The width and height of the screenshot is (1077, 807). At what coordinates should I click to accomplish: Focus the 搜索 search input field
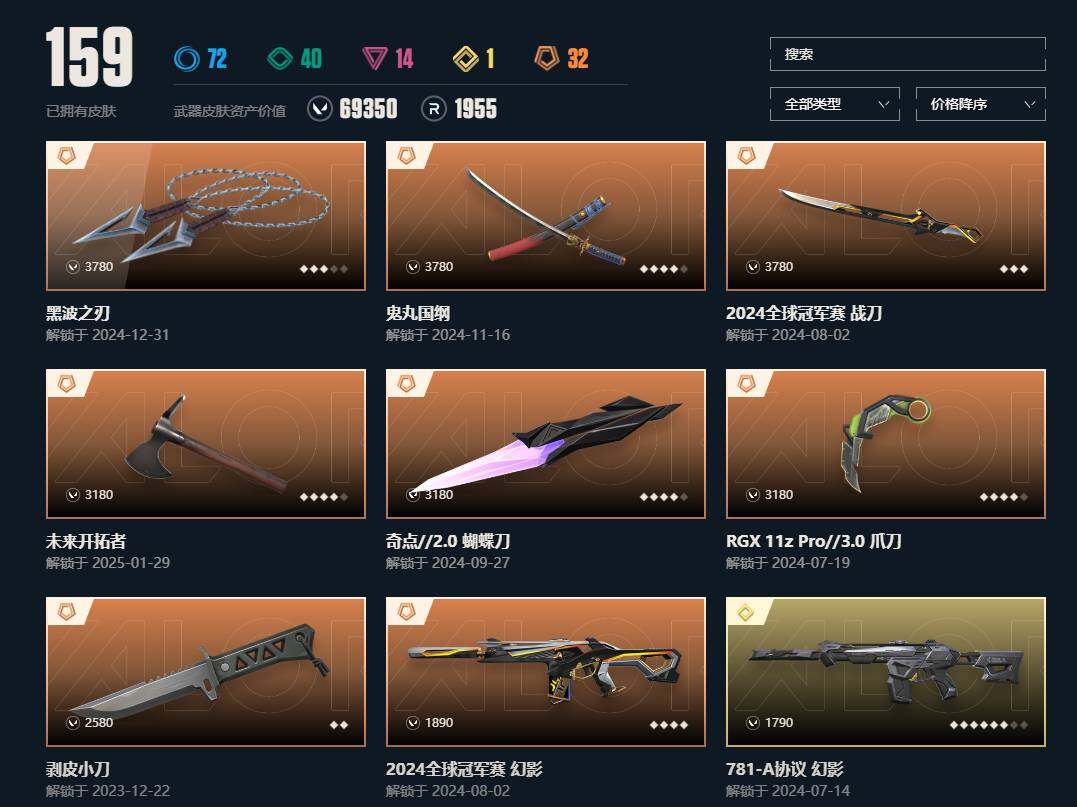point(908,54)
